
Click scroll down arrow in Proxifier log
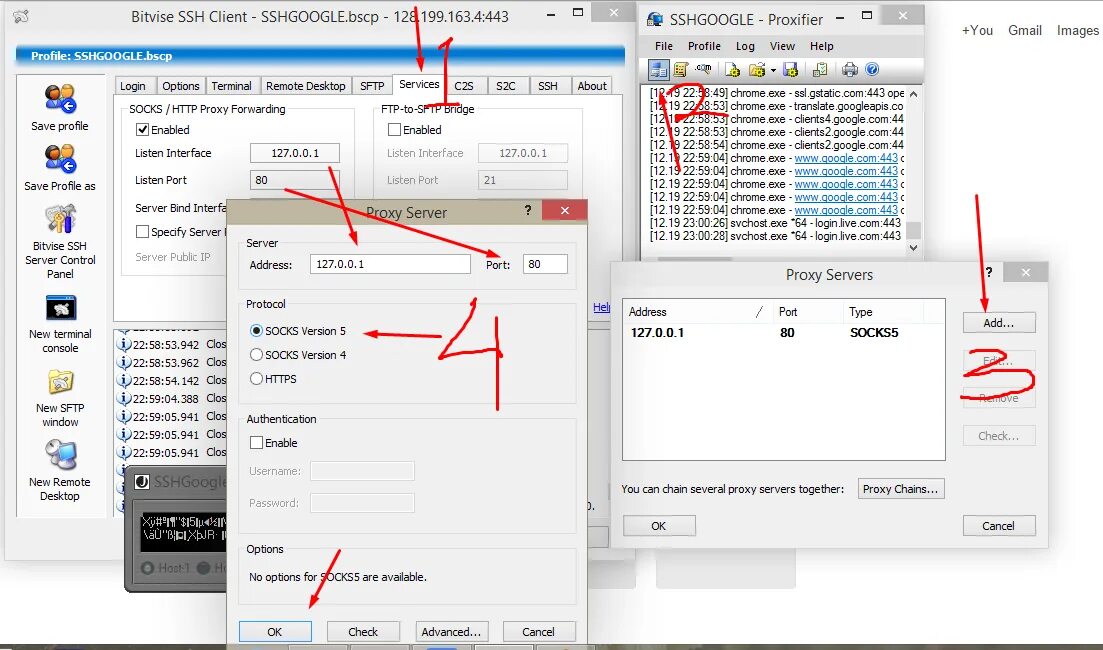pos(913,248)
